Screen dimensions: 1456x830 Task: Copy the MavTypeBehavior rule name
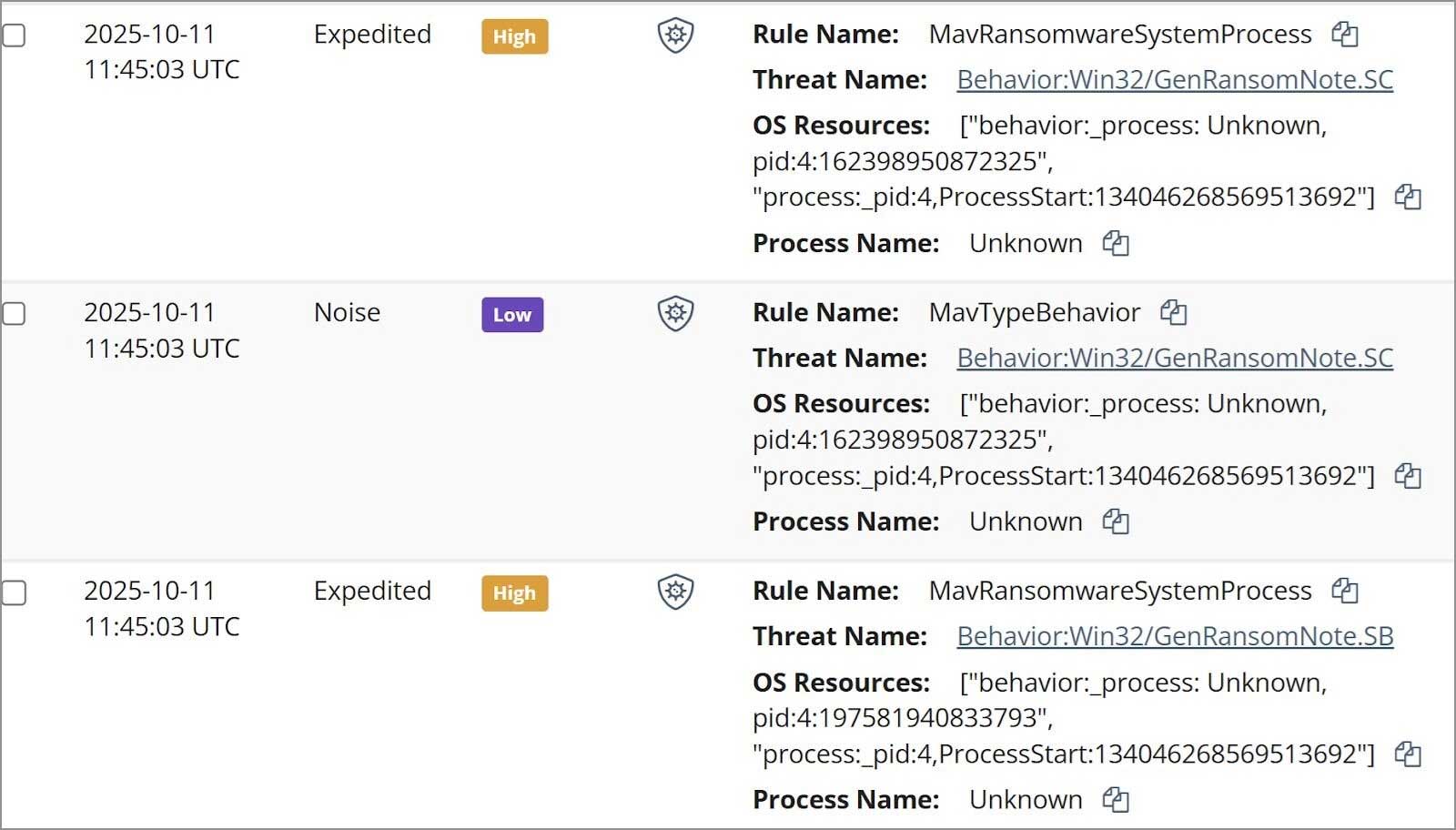pos(1175,312)
